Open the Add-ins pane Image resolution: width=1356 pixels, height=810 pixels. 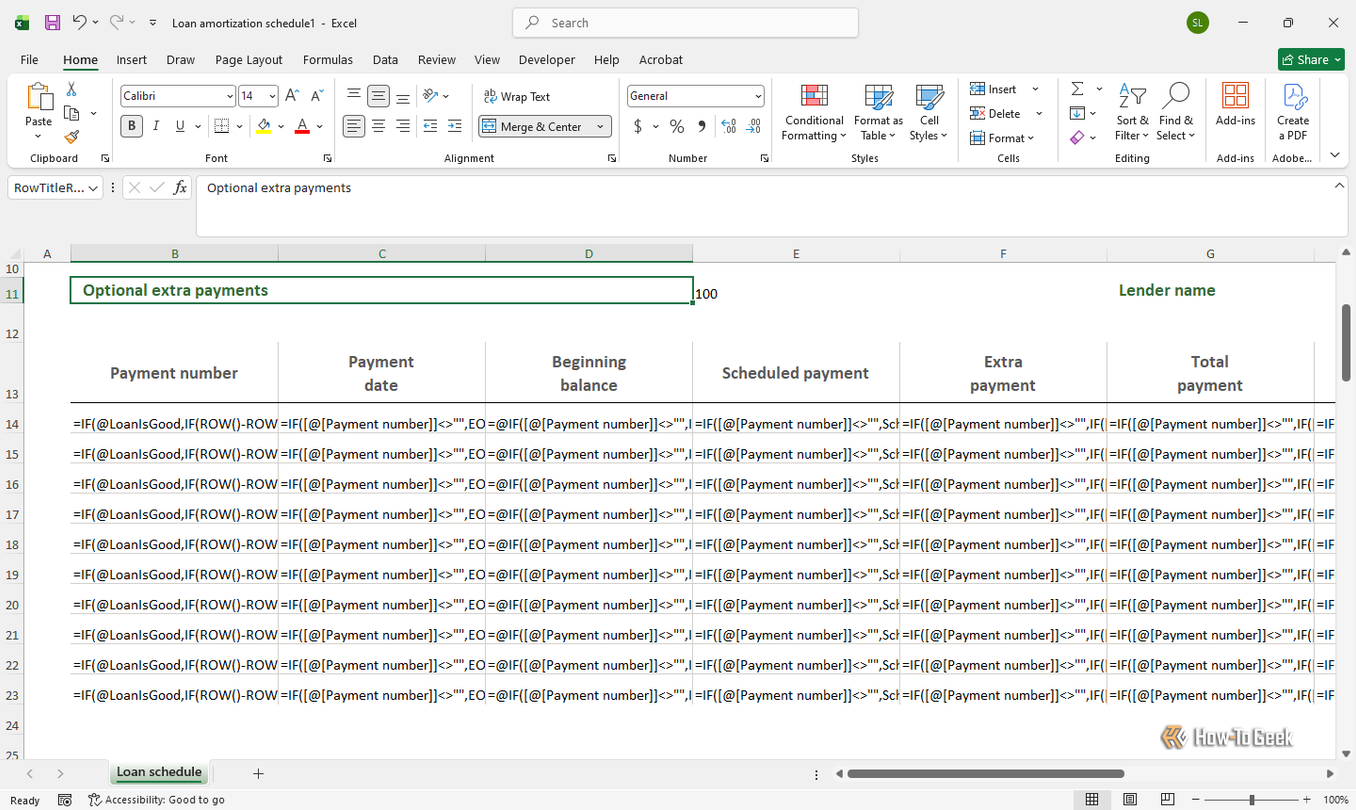(1235, 104)
